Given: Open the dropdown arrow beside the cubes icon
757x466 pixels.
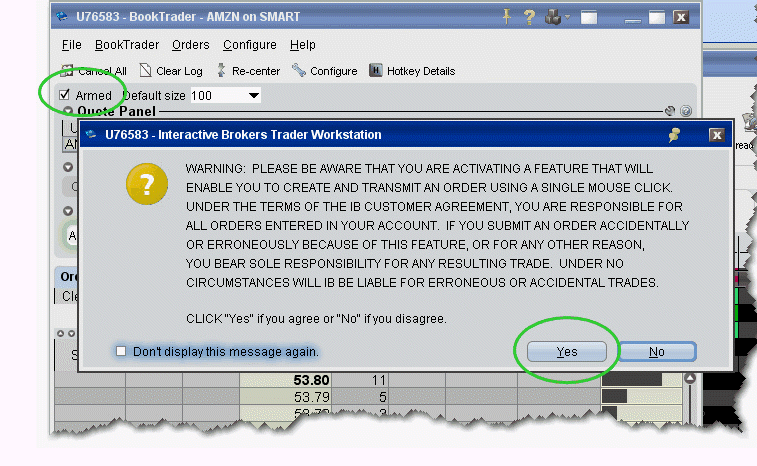Looking at the screenshot, I should (x=567, y=17).
